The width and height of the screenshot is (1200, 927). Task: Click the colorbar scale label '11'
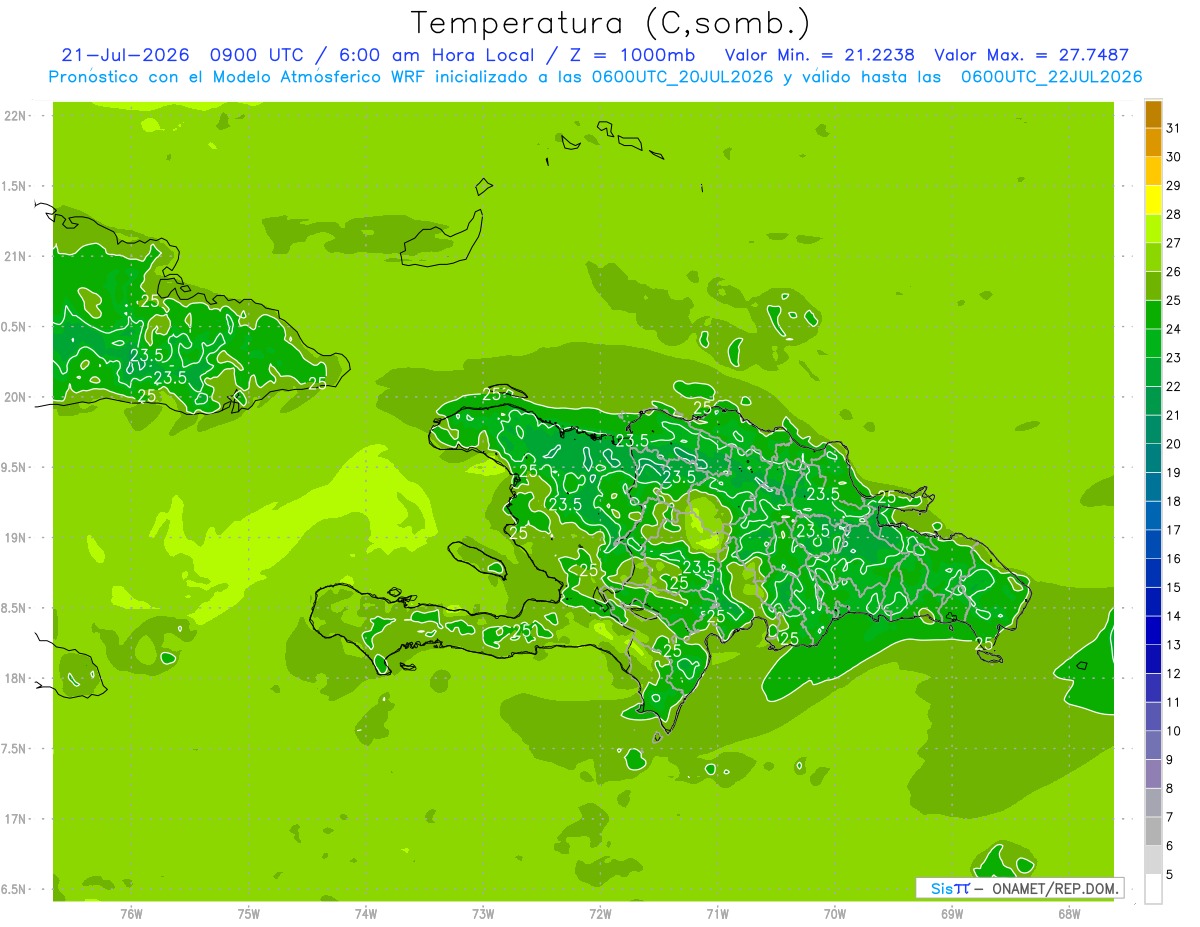1174,703
